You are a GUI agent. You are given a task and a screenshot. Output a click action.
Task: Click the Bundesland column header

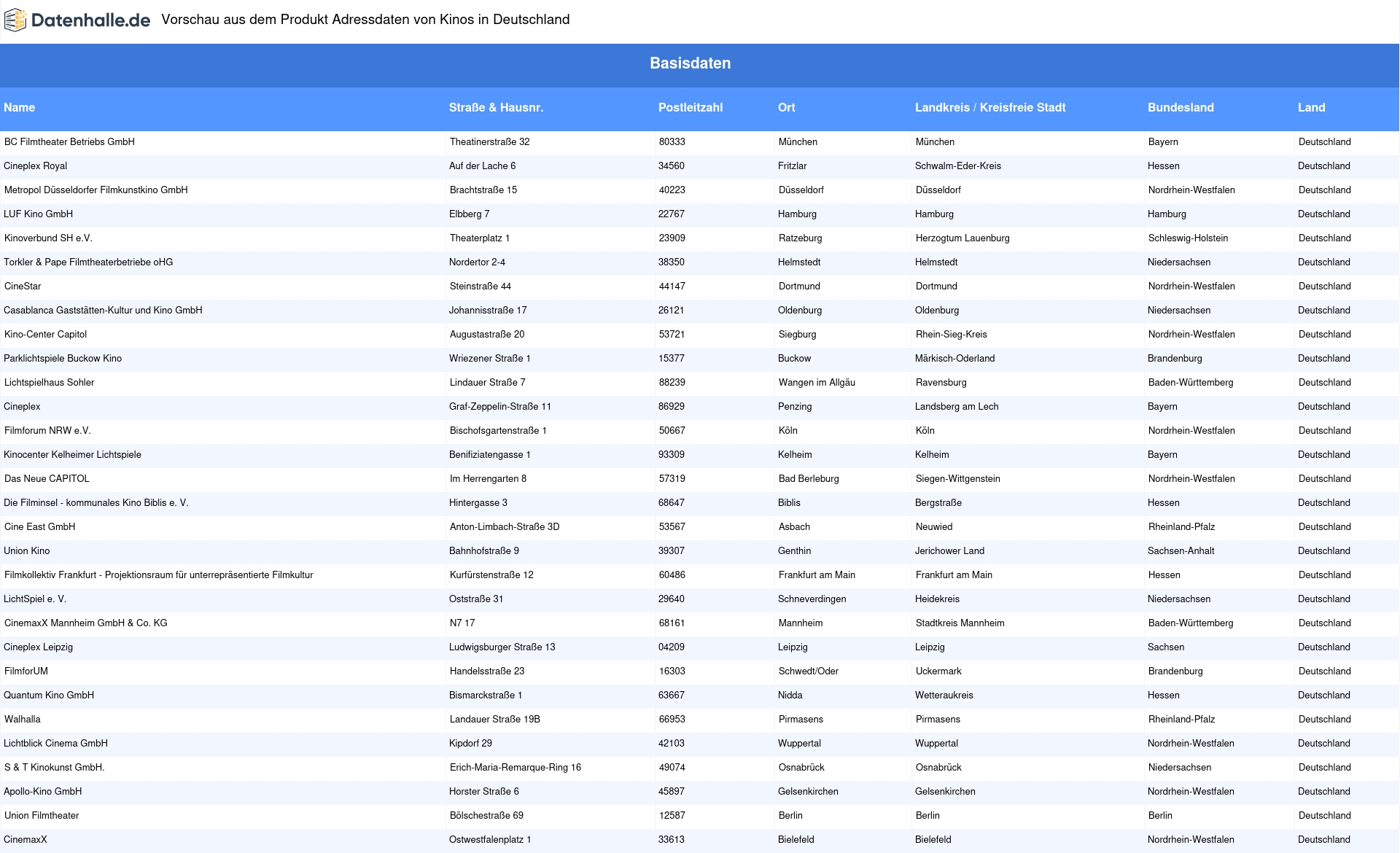click(x=1181, y=108)
